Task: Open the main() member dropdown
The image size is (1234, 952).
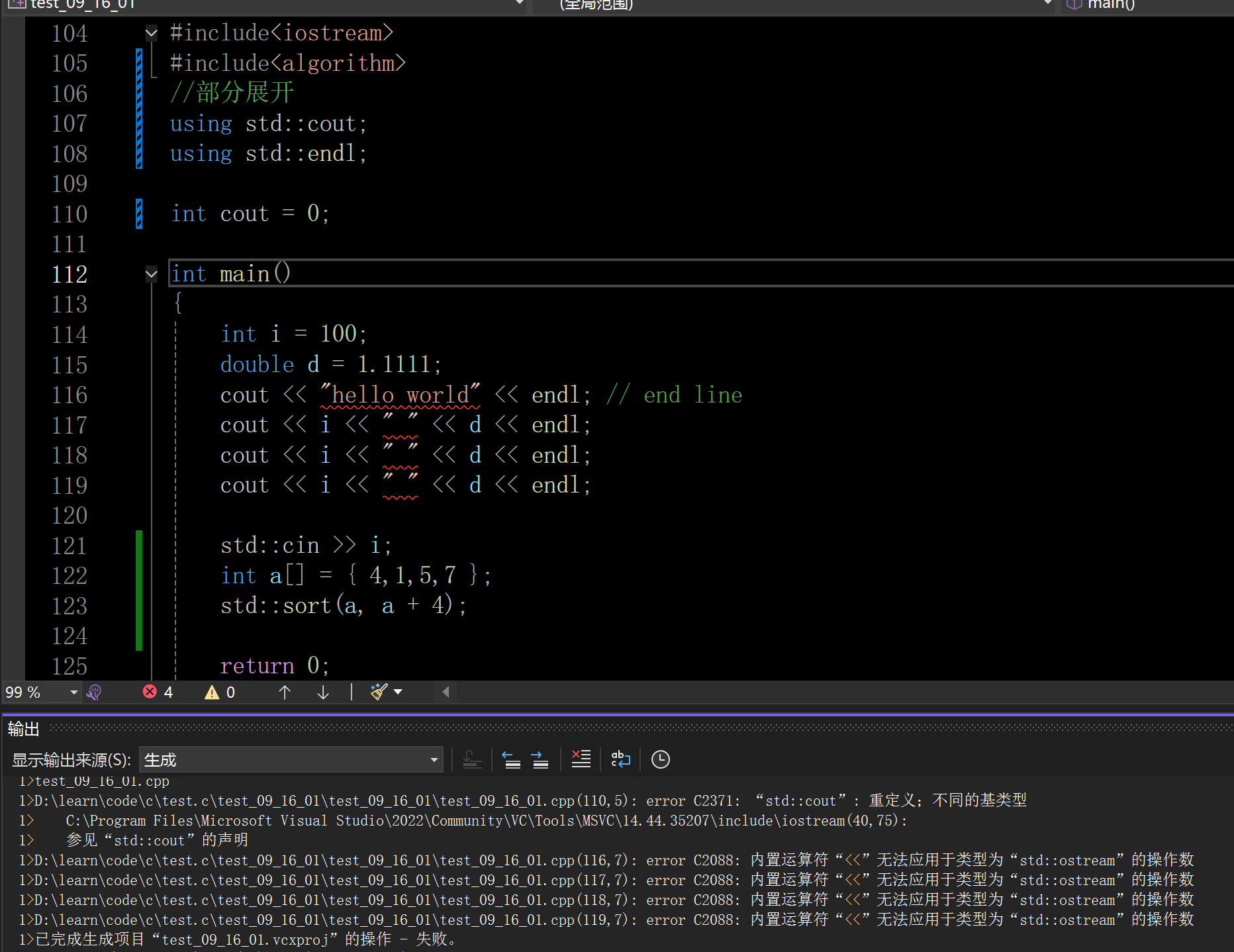Action: pyautogui.click(x=1148, y=5)
